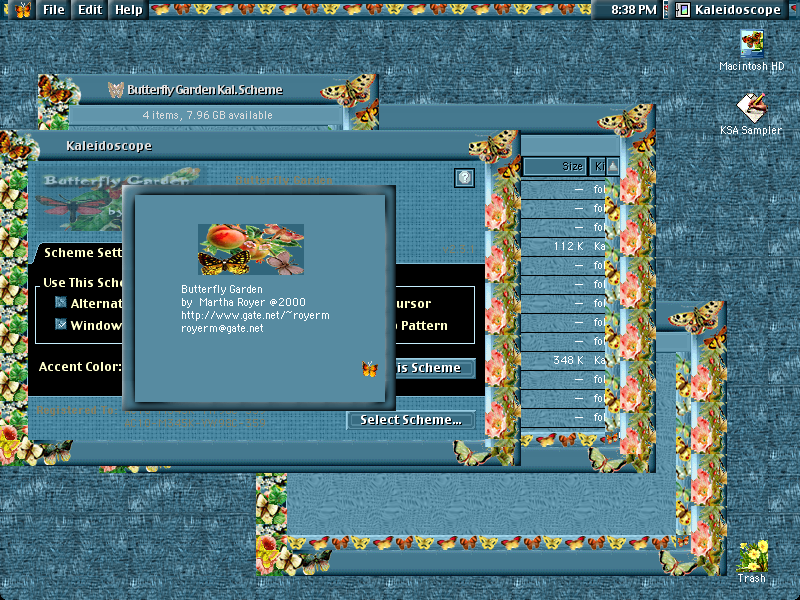
Task: Open the butterfly Apple menu
Action: (x=22, y=9)
